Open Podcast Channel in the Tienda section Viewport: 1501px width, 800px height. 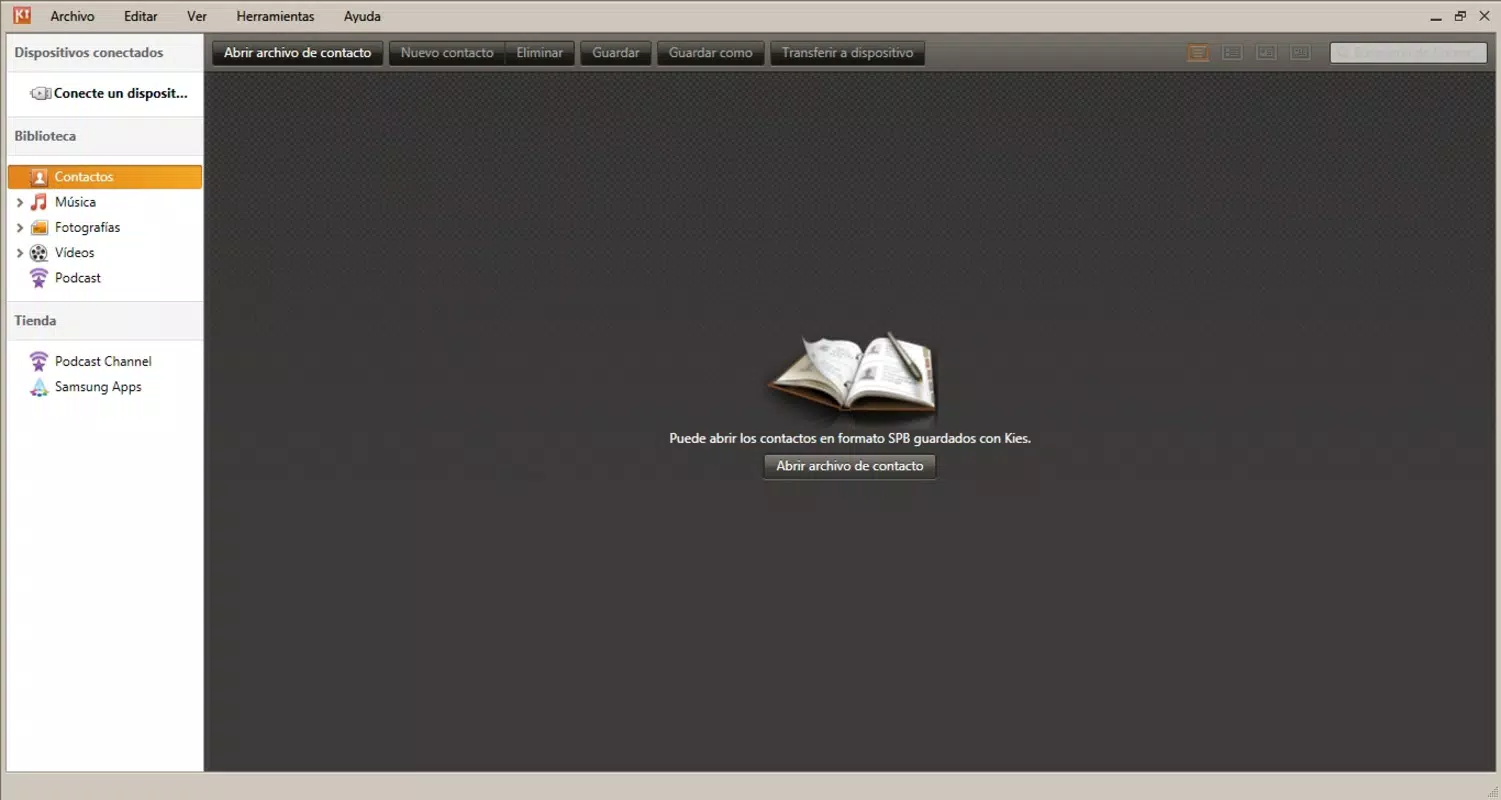point(105,361)
